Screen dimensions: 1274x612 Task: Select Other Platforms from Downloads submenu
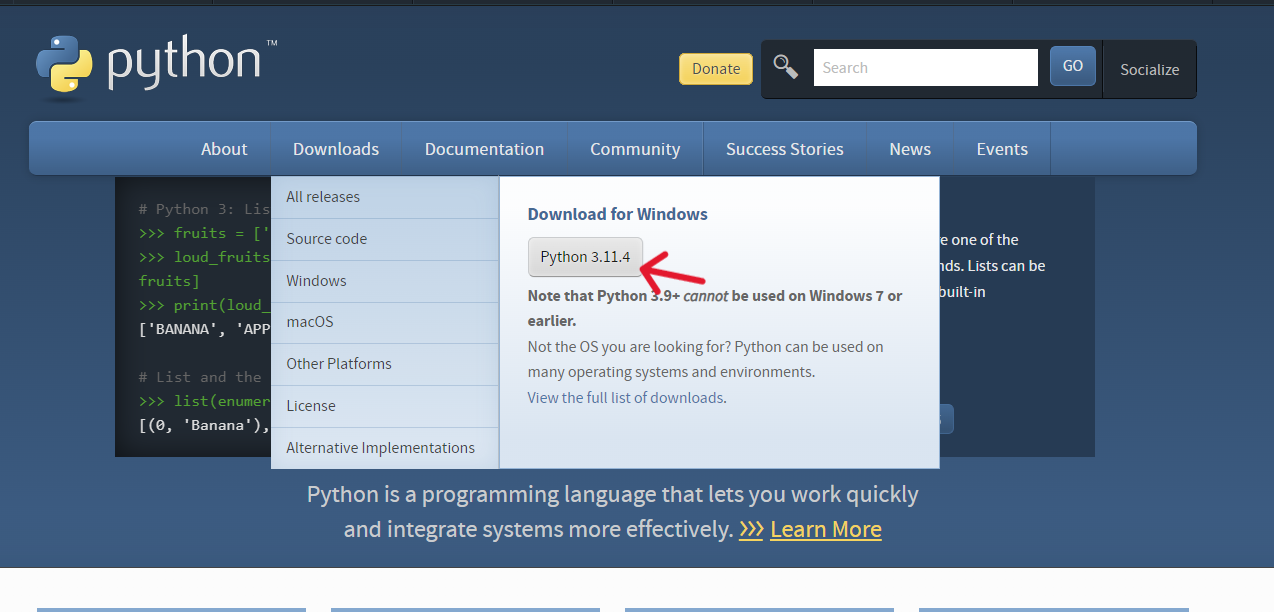click(x=385, y=364)
